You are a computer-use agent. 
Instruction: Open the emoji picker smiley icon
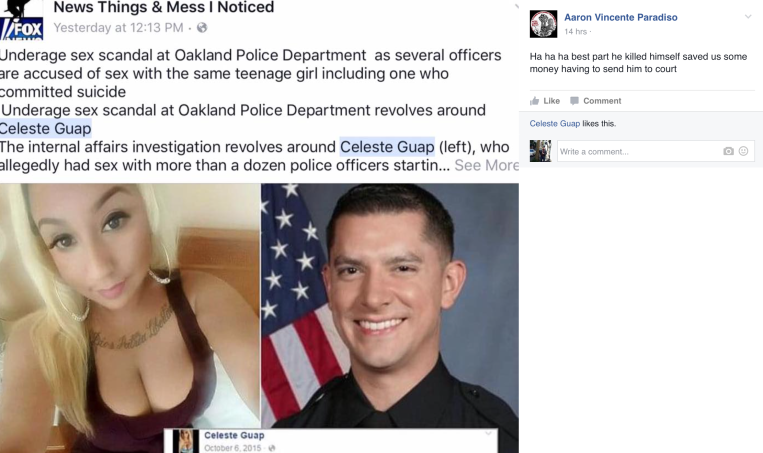pos(744,151)
